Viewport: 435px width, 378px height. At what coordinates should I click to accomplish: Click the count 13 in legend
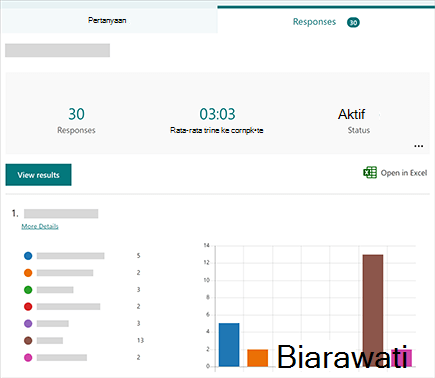(140, 340)
